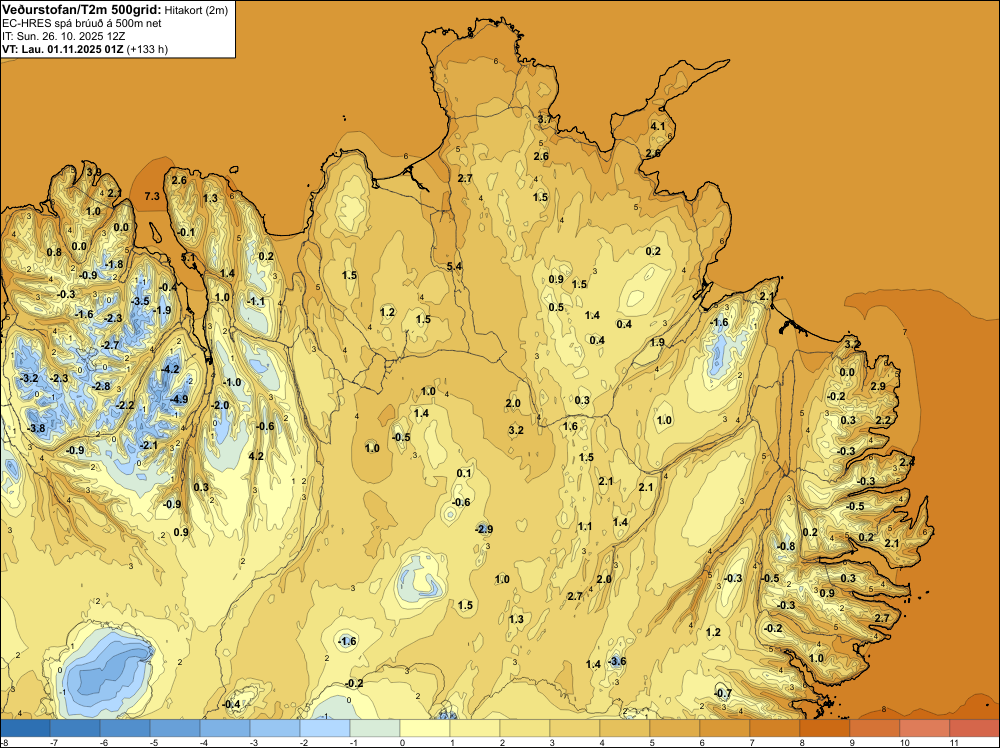1000x748 pixels.
Task: Click the -0.1 temperature value
Action: pyautogui.click(x=186, y=232)
